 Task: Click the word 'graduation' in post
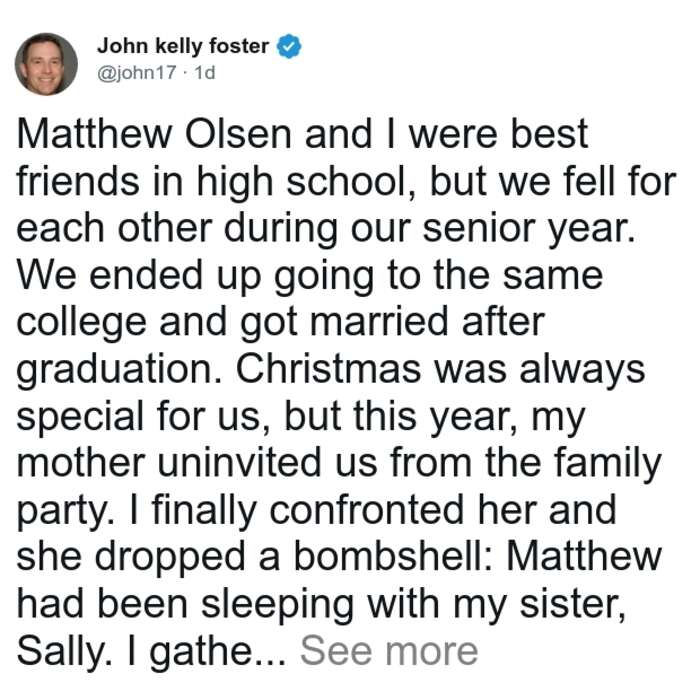click(116, 371)
